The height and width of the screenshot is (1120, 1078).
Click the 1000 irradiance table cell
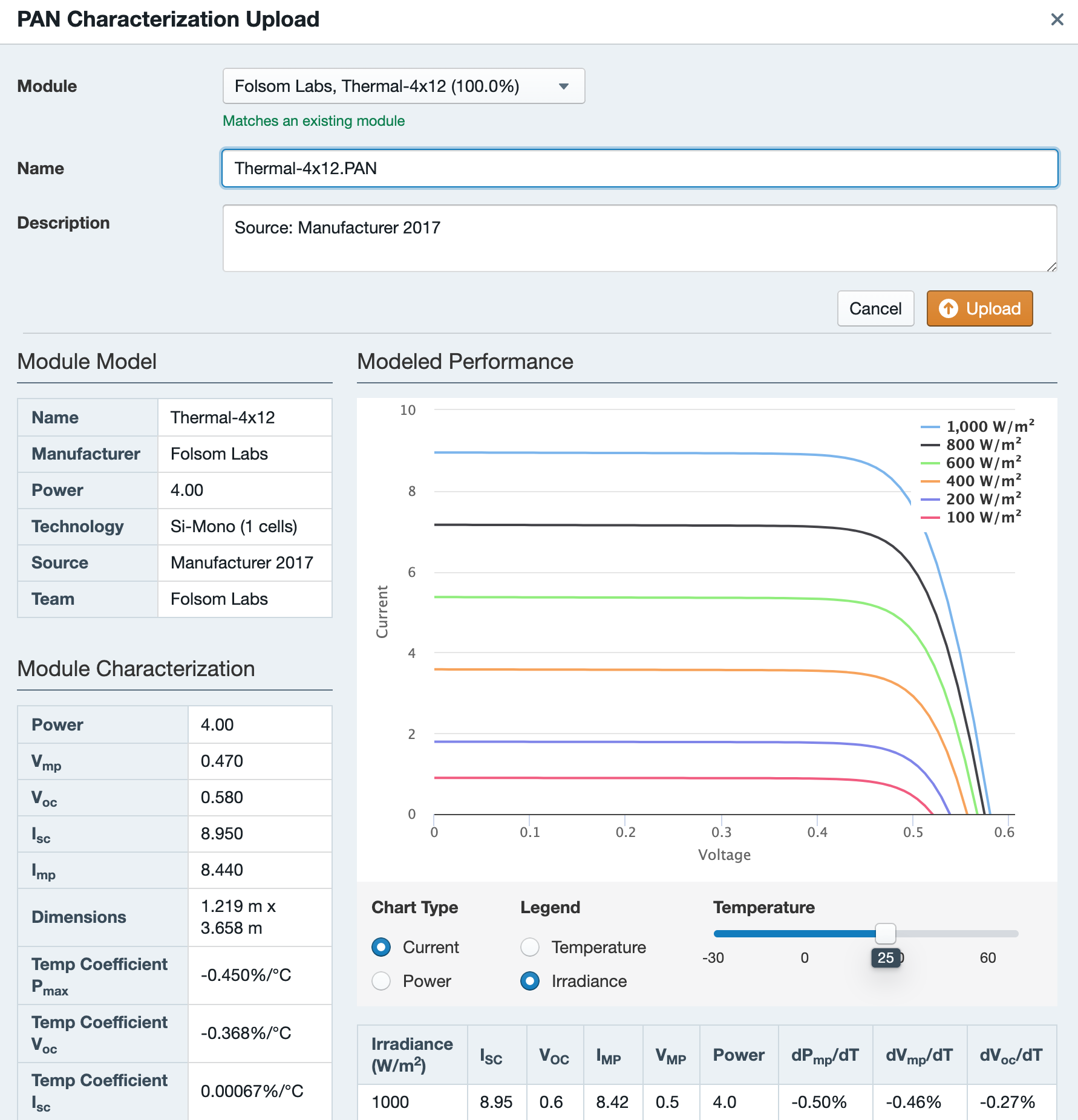[413, 1102]
